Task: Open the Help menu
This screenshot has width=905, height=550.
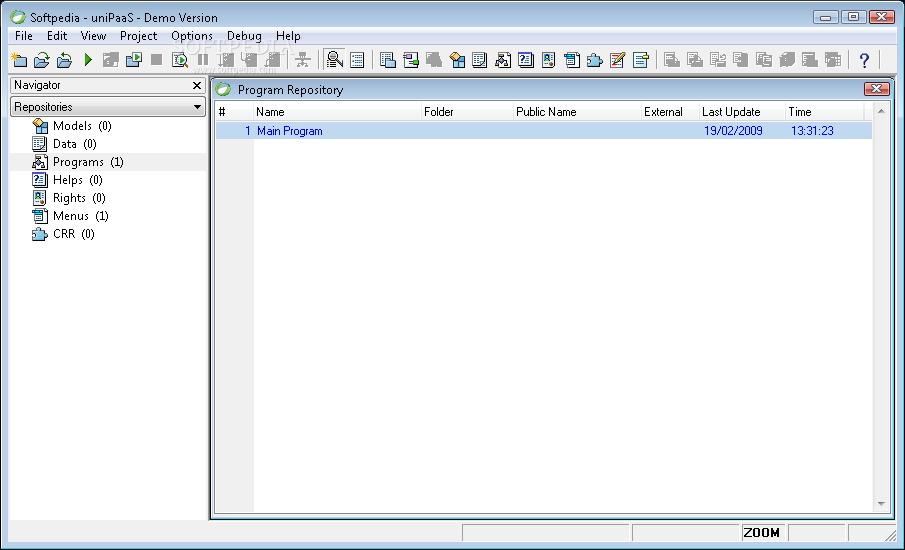Action: coord(288,36)
